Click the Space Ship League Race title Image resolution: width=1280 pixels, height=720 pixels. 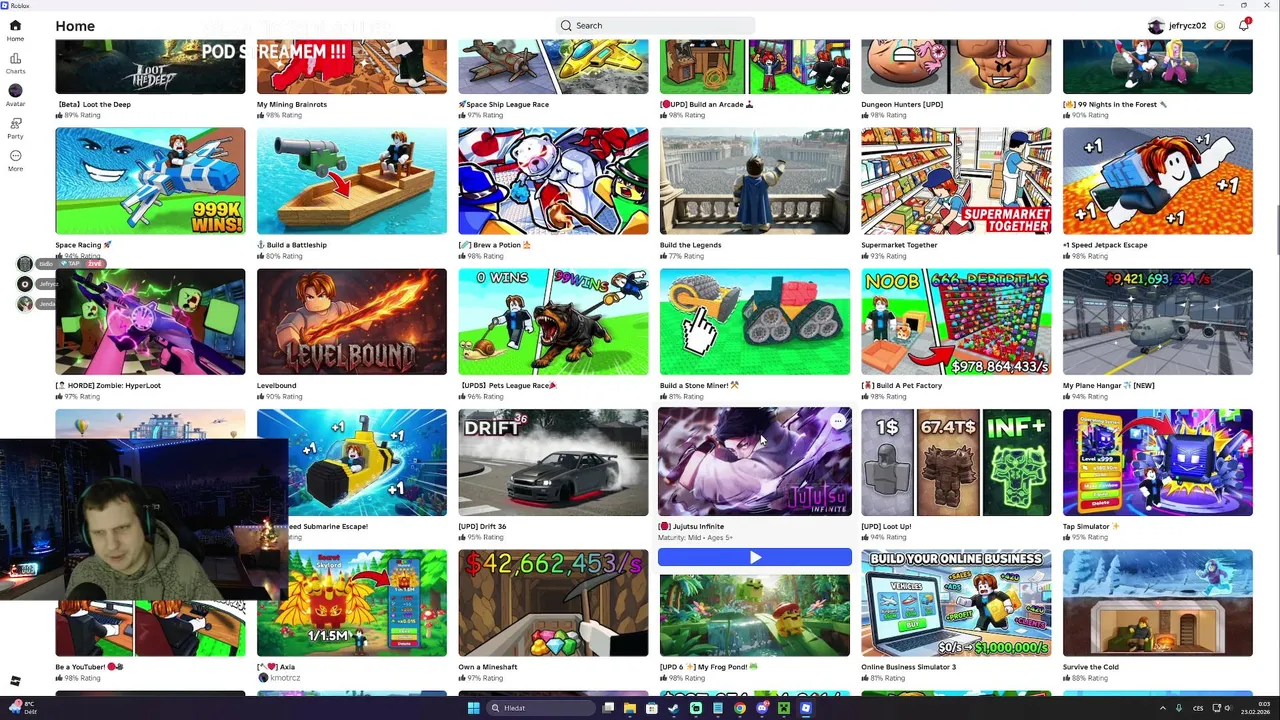pos(504,104)
